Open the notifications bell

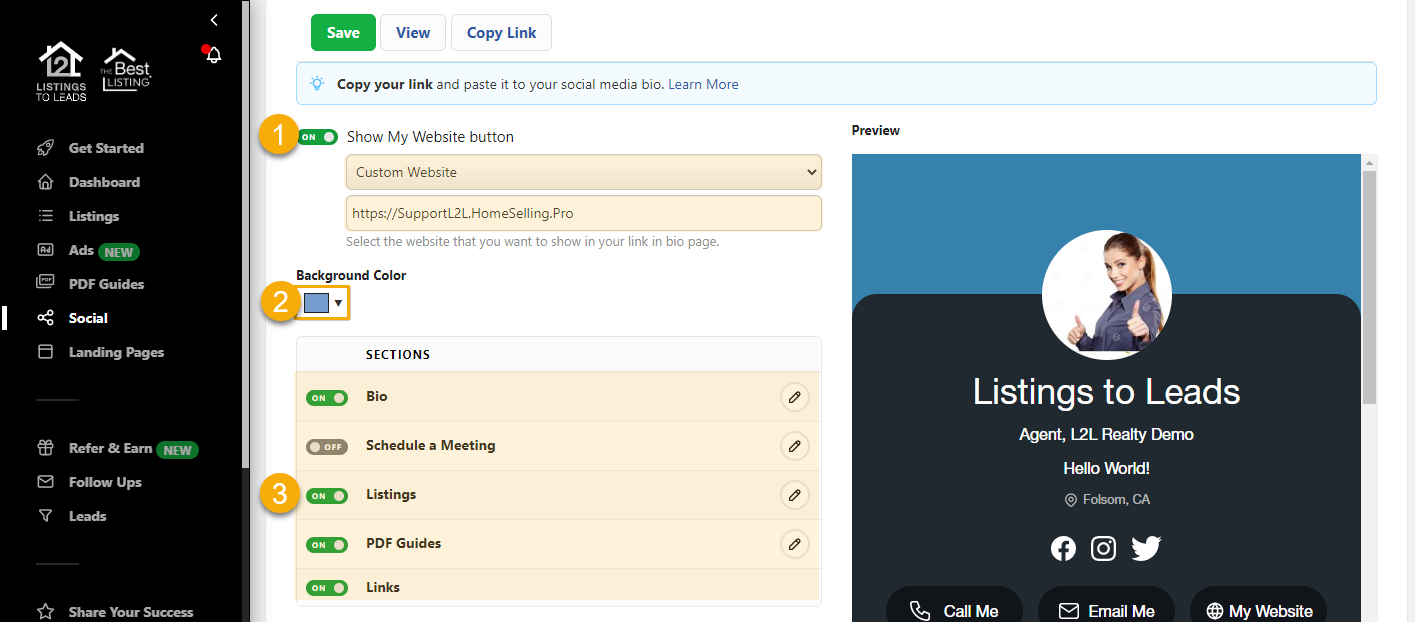pos(213,55)
